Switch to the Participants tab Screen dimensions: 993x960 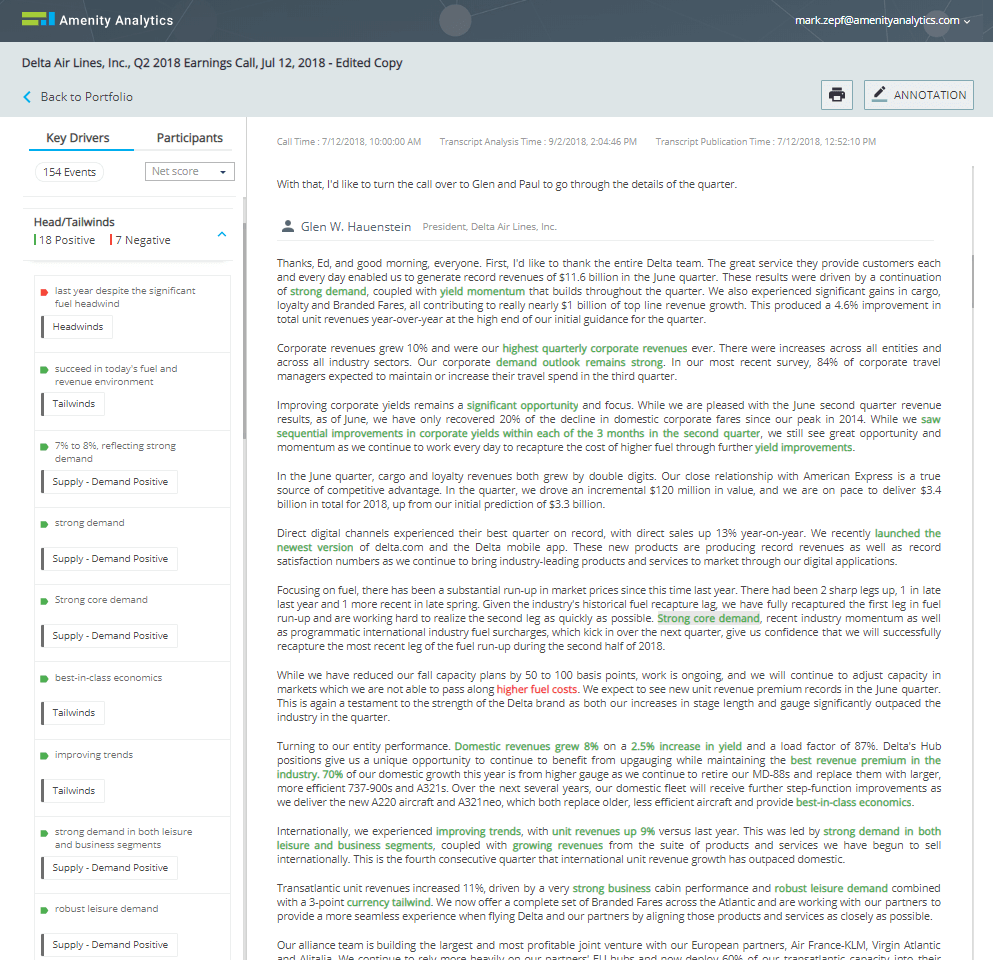point(189,138)
